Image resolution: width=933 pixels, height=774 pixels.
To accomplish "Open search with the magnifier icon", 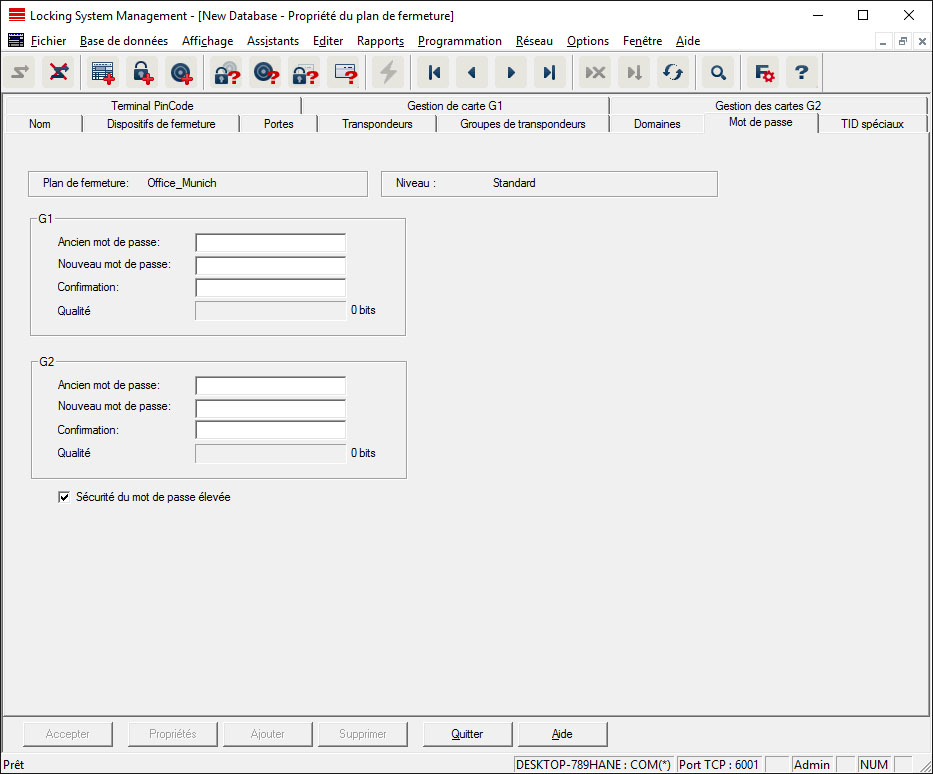I will (718, 72).
